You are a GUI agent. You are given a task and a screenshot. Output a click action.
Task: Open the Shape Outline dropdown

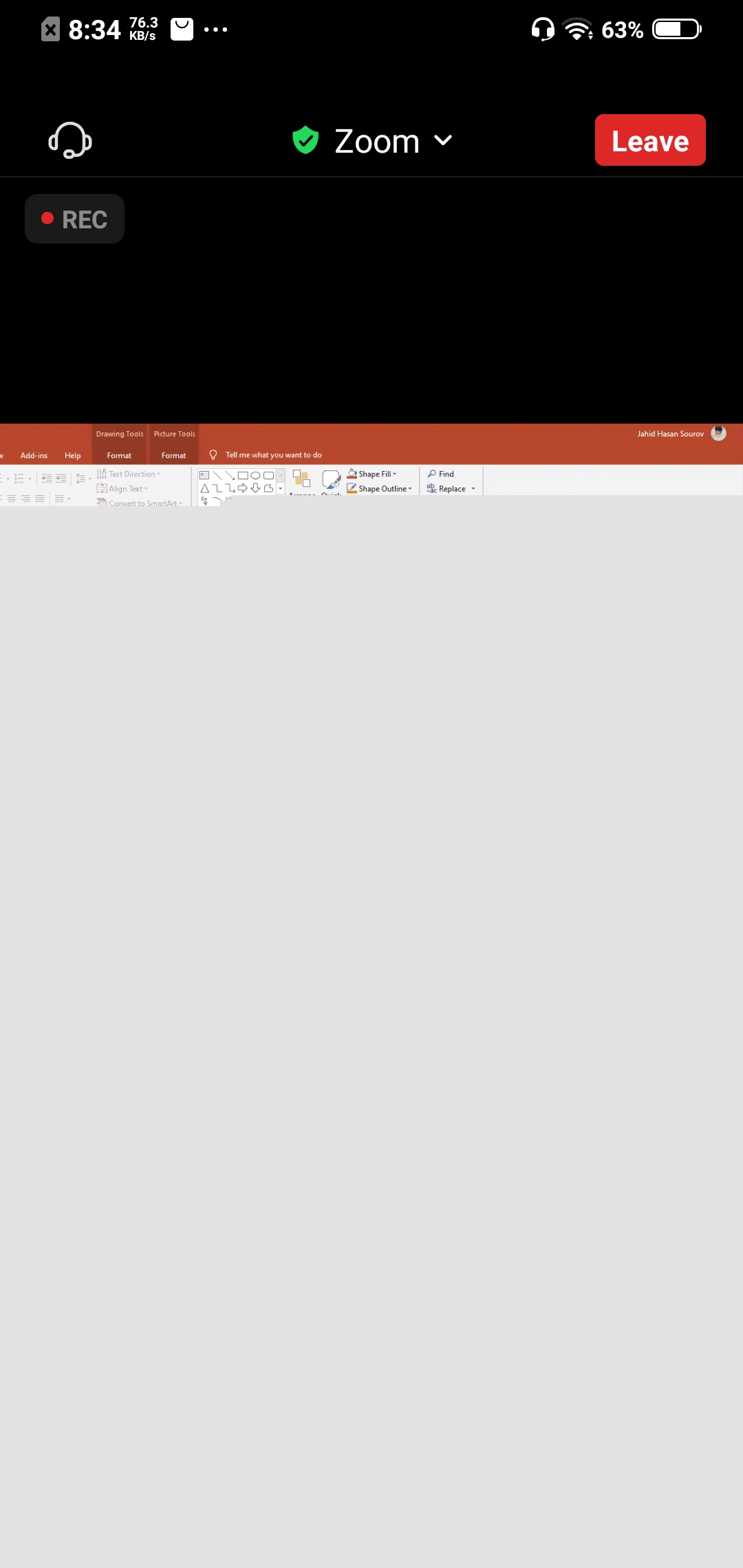(379, 488)
